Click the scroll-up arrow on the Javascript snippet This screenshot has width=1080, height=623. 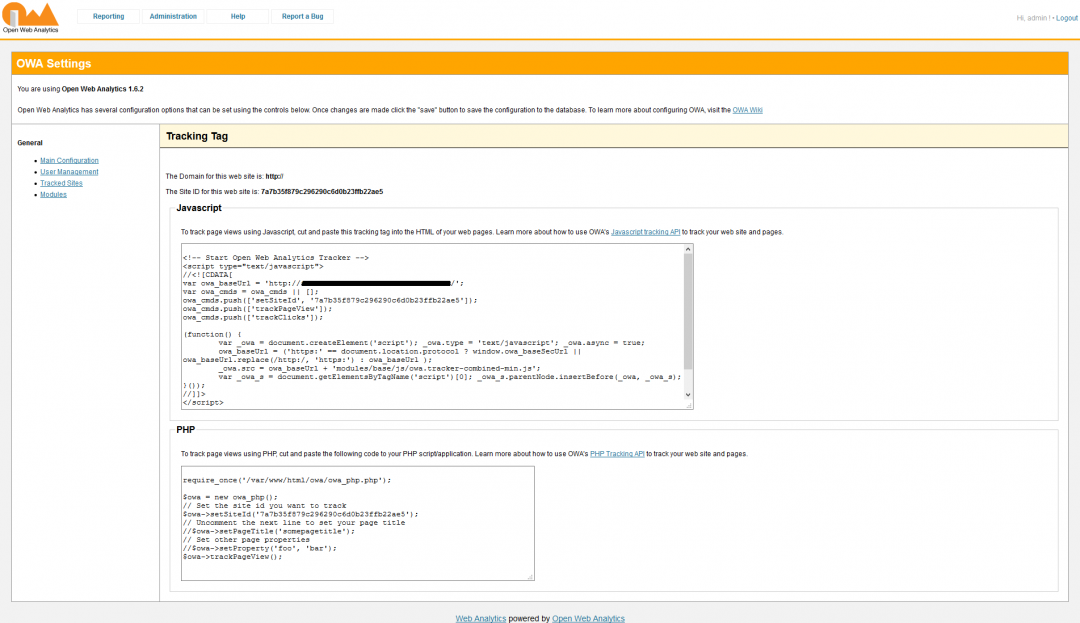coord(687,251)
